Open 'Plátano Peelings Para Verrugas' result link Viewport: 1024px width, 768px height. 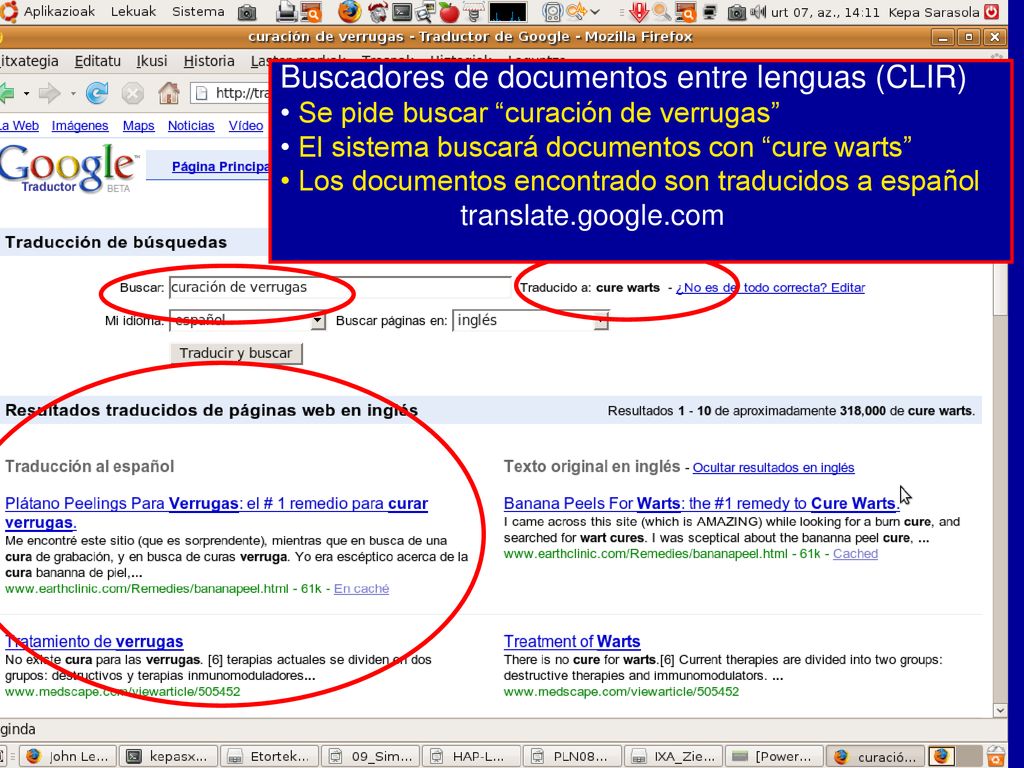point(216,513)
